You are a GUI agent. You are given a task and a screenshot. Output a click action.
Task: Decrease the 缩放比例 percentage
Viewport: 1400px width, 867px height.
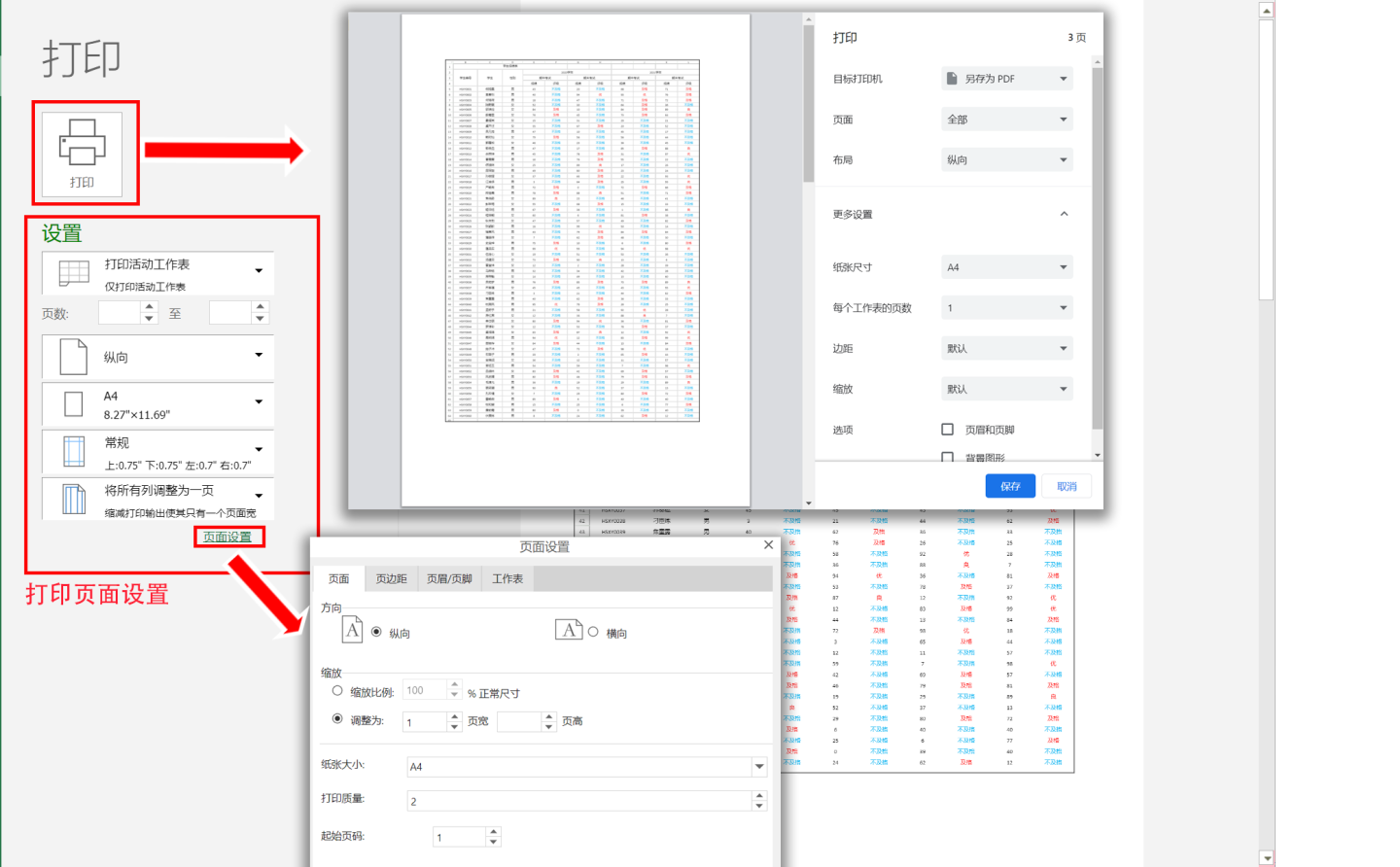454,695
